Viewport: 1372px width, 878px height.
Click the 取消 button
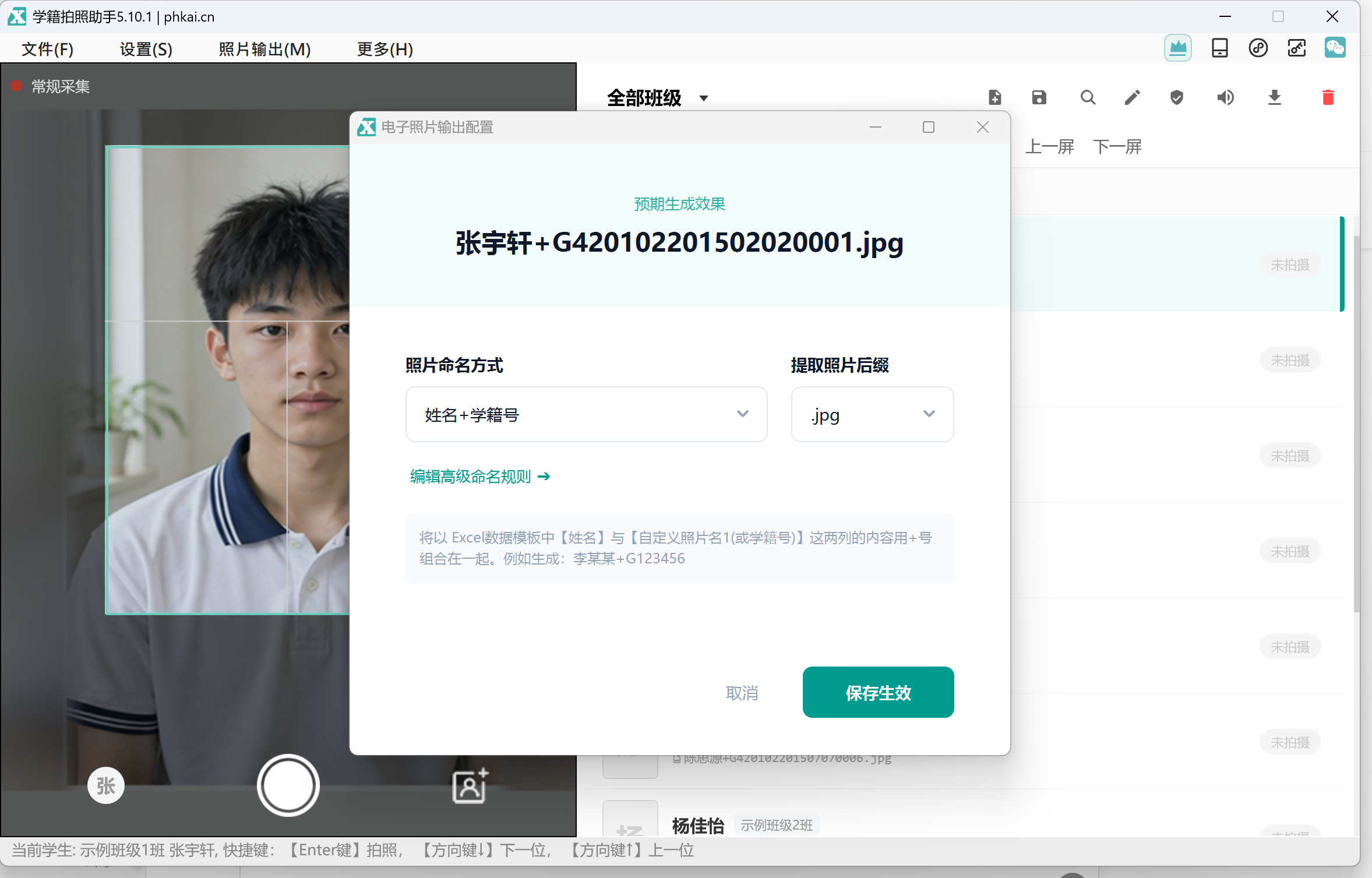click(x=742, y=693)
